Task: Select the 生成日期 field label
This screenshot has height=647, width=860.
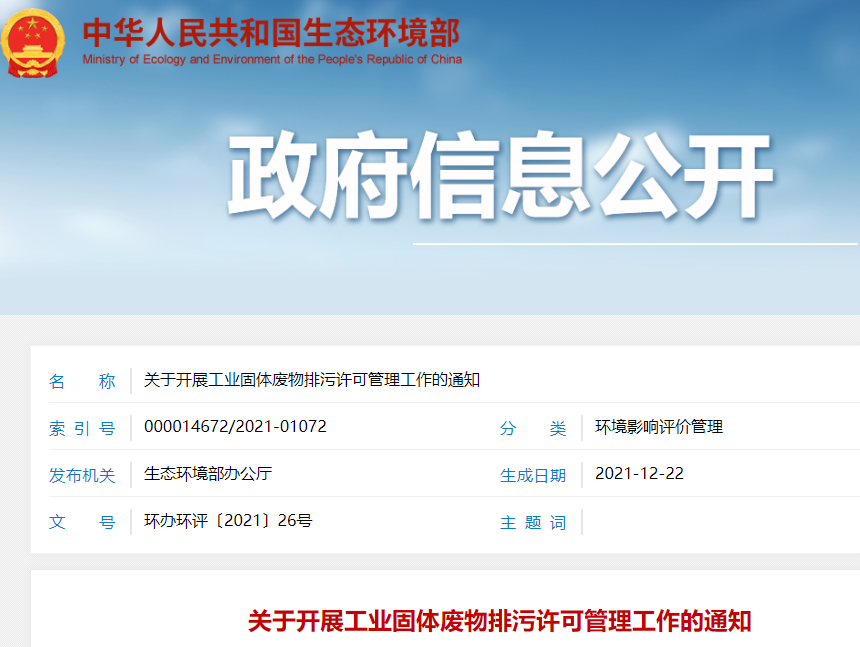Action: [x=533, y=475]
